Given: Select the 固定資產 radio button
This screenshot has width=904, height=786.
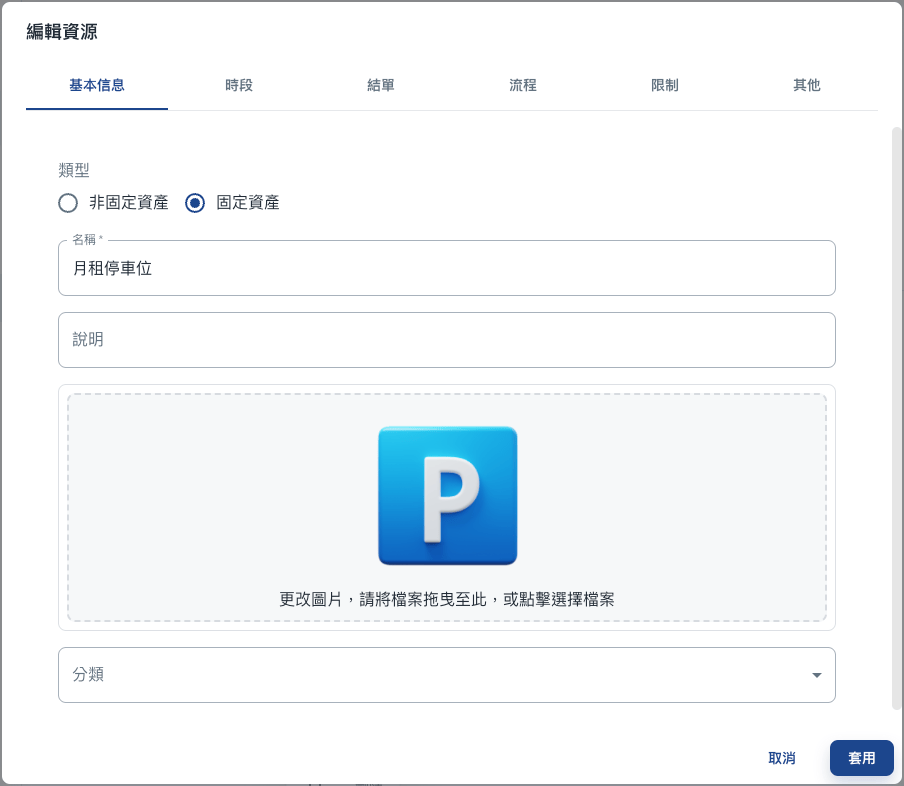Looking at the screenshot, I should coord(195,203).
